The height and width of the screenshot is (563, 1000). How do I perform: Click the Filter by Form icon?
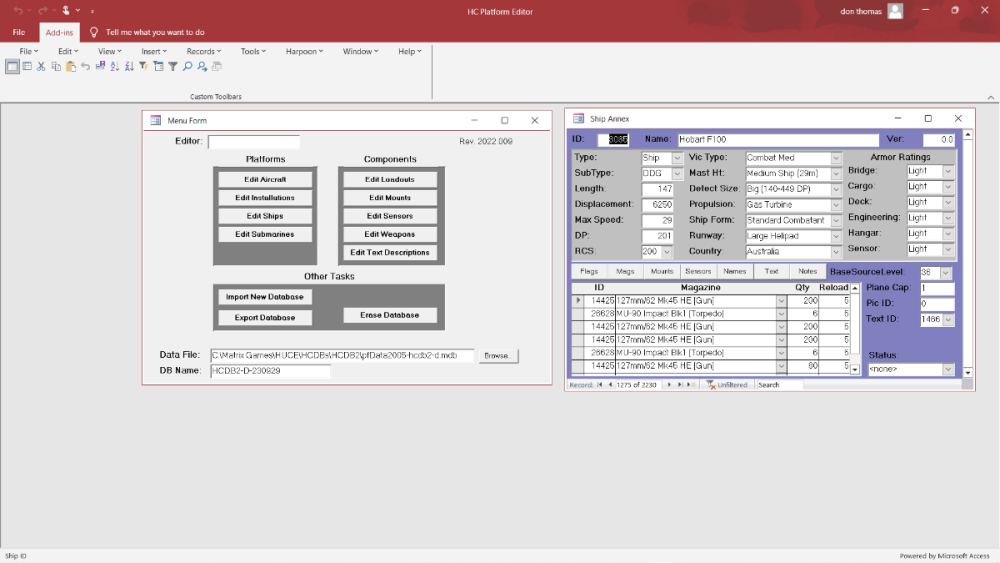tap(158, 66)
